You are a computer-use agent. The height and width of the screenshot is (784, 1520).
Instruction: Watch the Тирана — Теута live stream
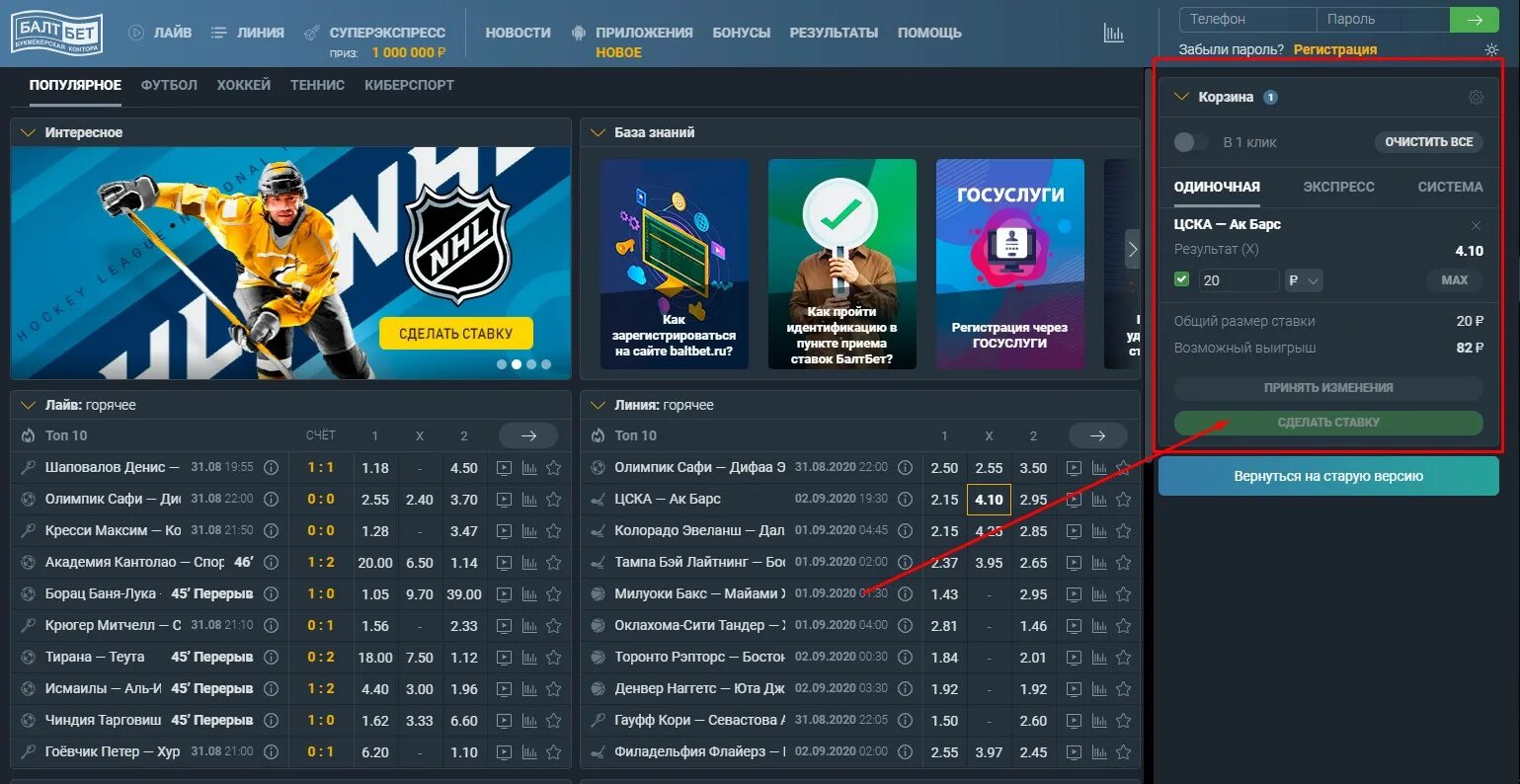click(x=504, y=658)
